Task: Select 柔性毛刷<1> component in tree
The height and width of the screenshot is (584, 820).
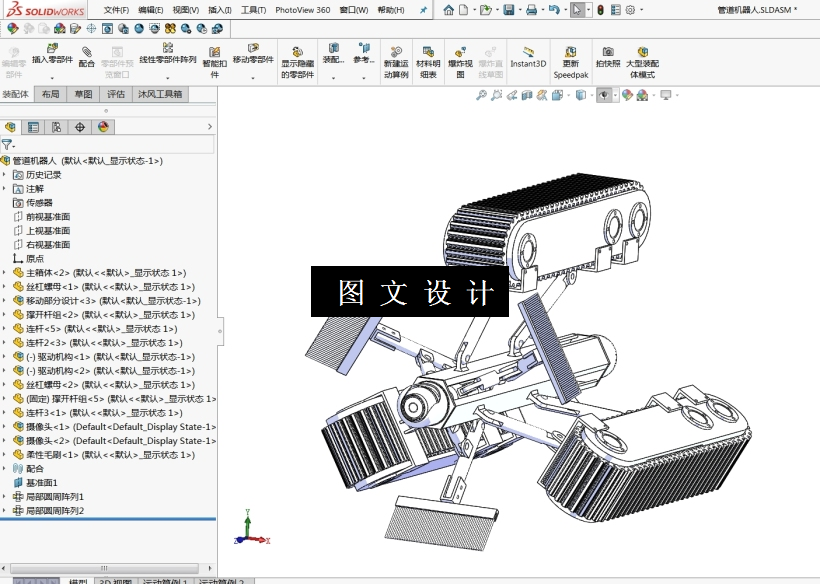Action: pos(104,455)
